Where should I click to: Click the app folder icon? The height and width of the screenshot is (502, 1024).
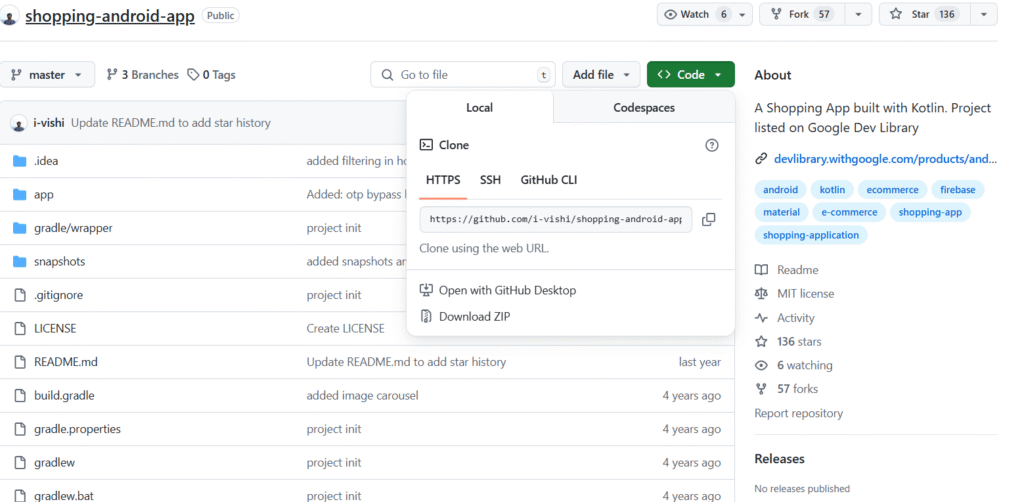[20, 195]
